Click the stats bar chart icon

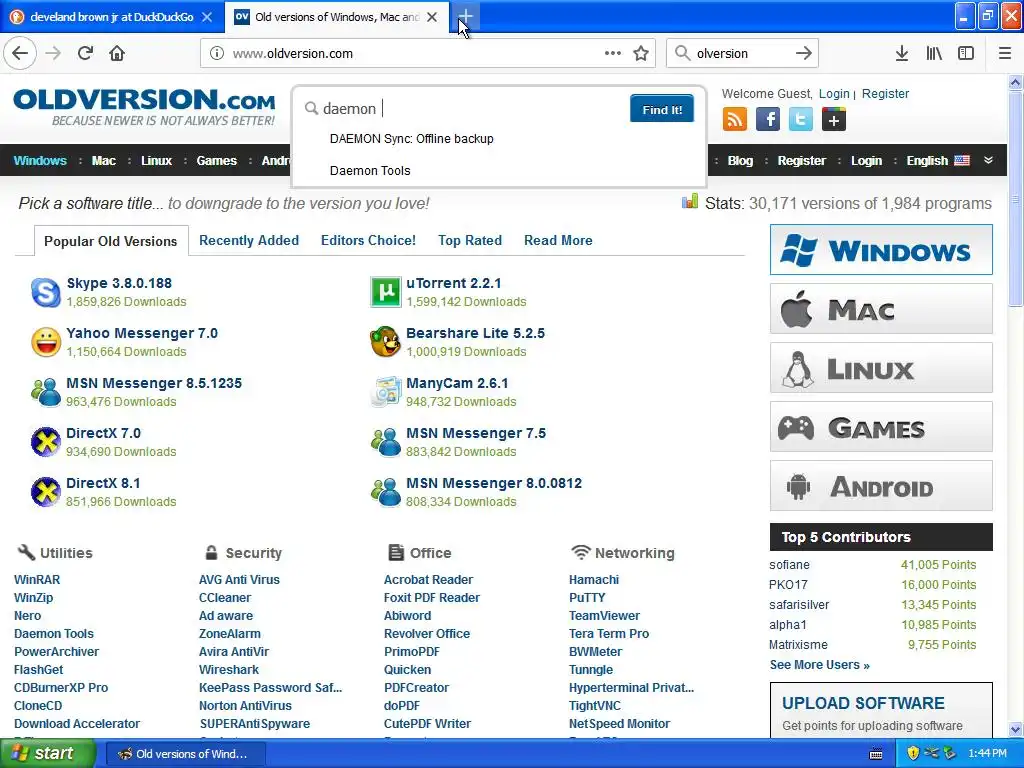pos(690,202)
